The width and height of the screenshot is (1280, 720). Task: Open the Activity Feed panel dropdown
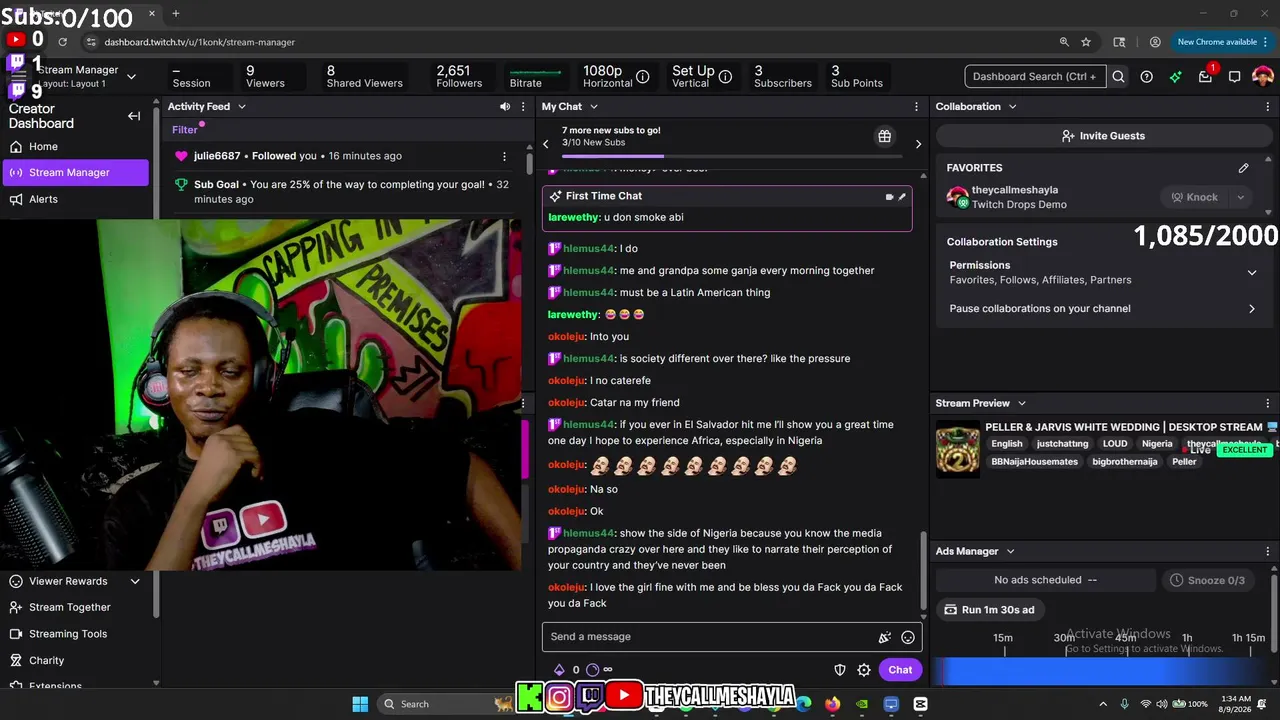coord(241,106)
